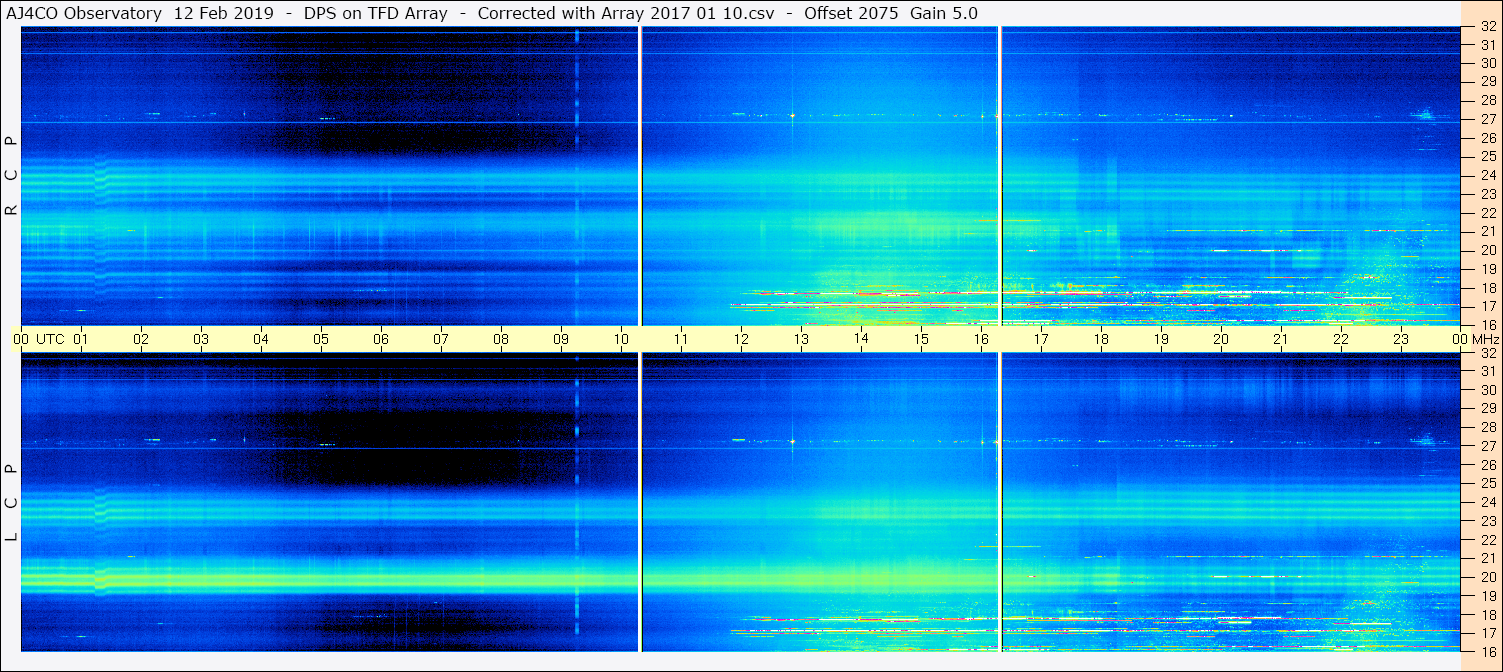This screenshot has width=1503, height=672.
Task: Select the 14 hour time marker
Action: (861, 339)
